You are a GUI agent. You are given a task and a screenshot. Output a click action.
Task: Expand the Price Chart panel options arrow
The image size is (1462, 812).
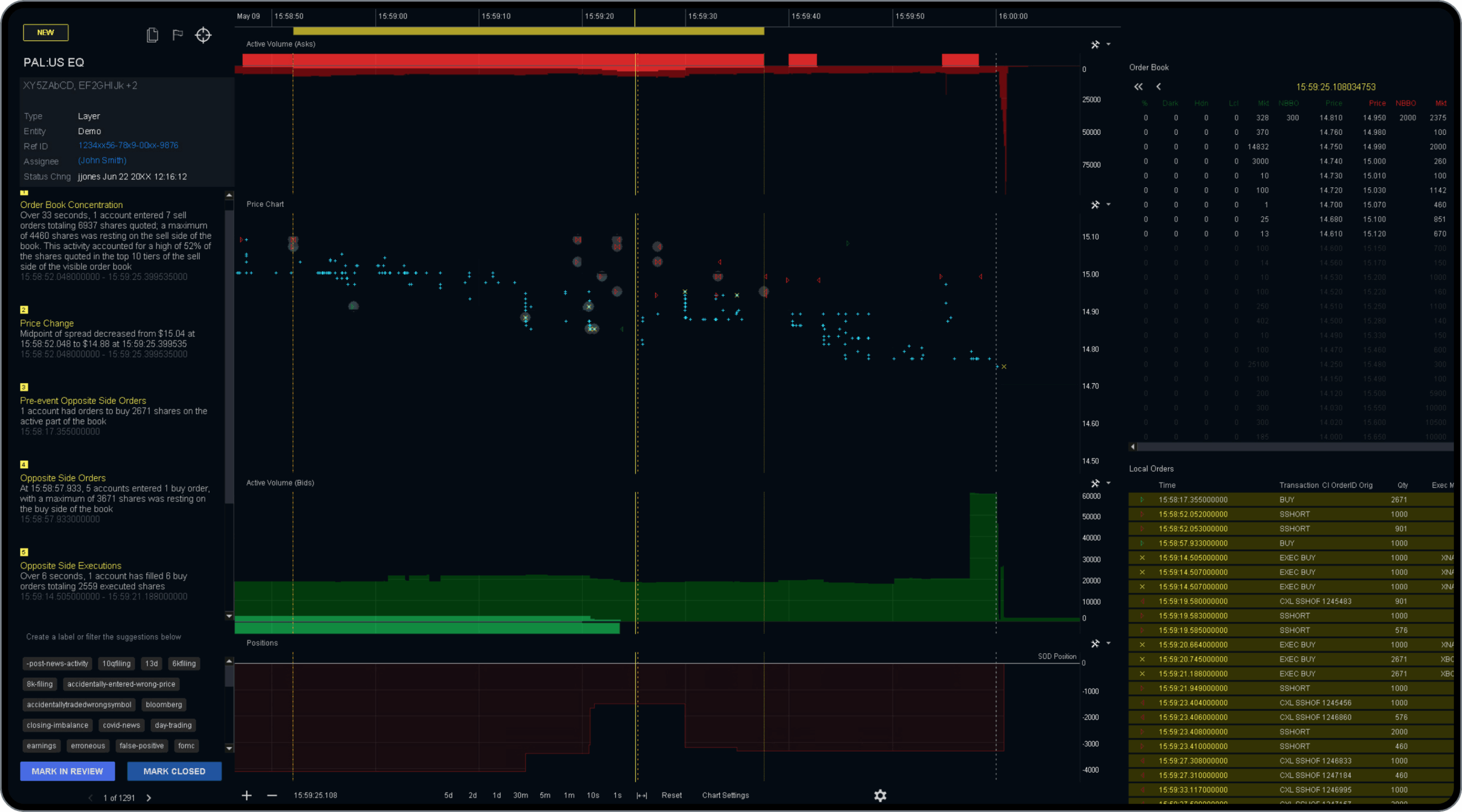click(x=1108, y=204)
